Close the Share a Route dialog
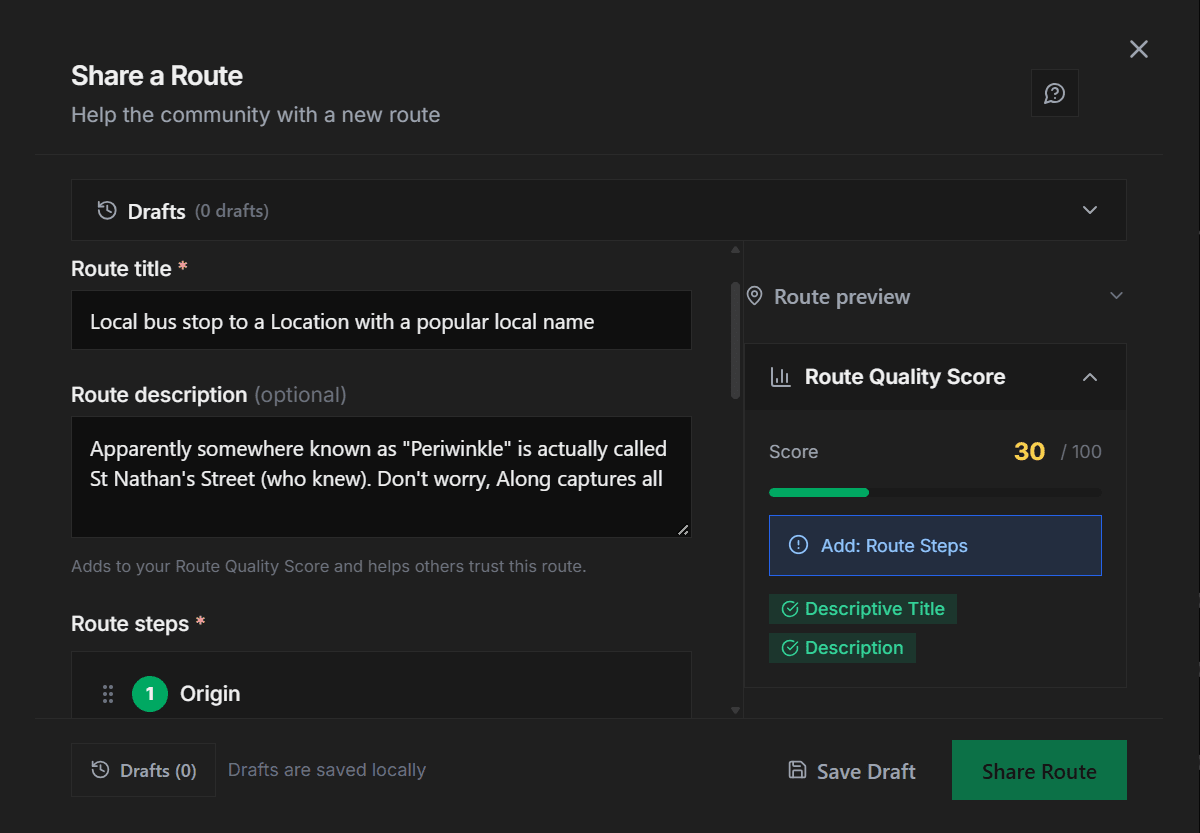Viewport: 1200px width, 833px height. pyautogui.click(x=1139, y=49)
